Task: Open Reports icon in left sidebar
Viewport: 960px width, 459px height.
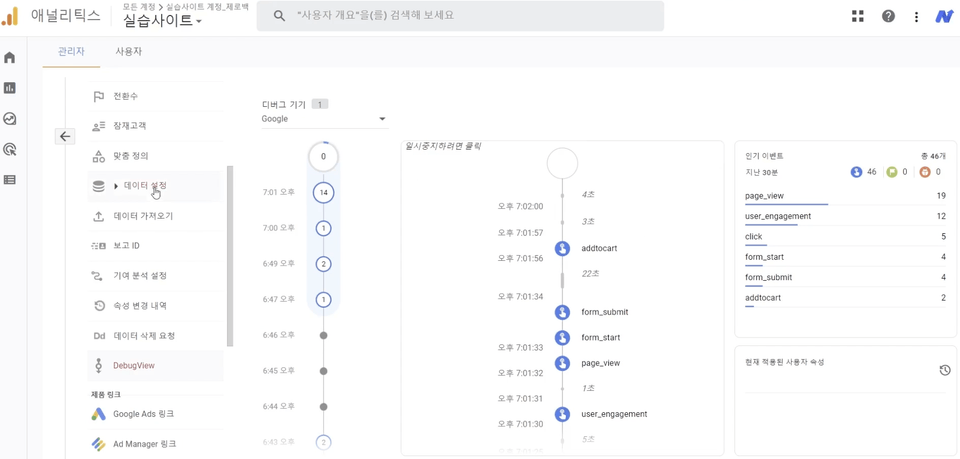Action: 10,88
